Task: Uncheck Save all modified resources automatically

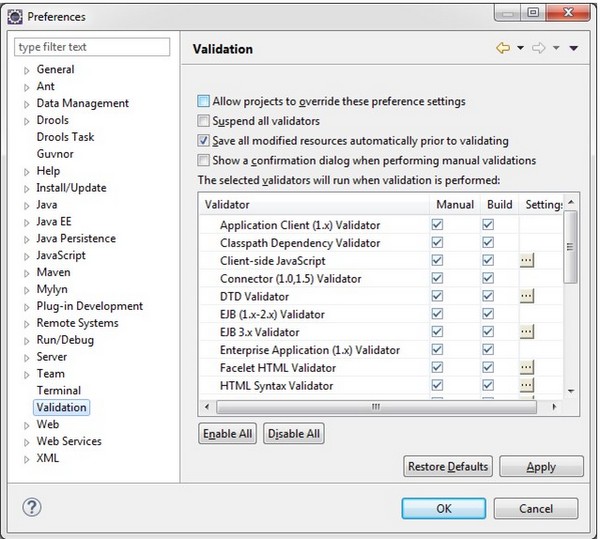Action: pos(204,141)
